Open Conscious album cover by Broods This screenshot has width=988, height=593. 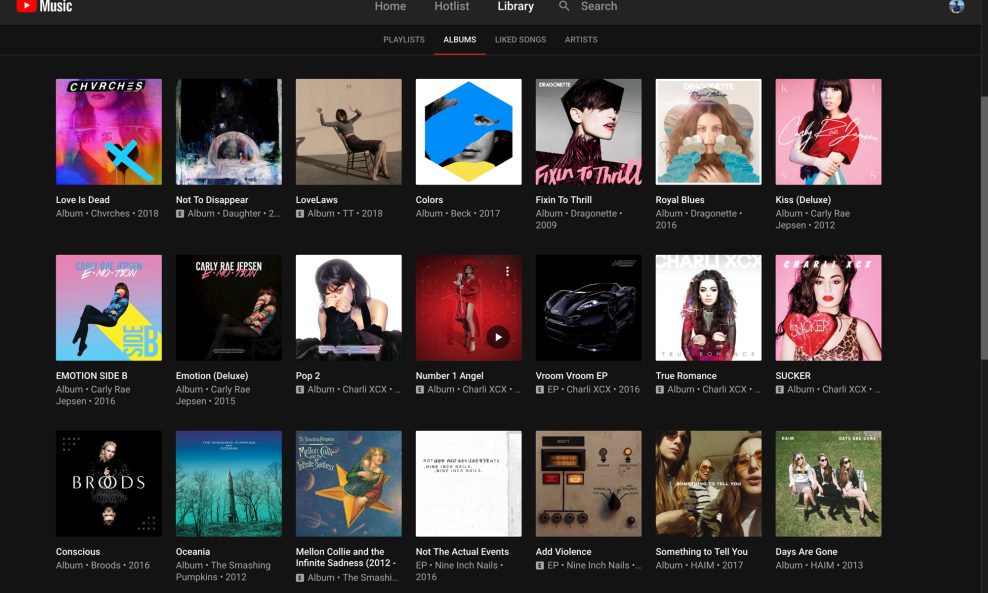108,483
